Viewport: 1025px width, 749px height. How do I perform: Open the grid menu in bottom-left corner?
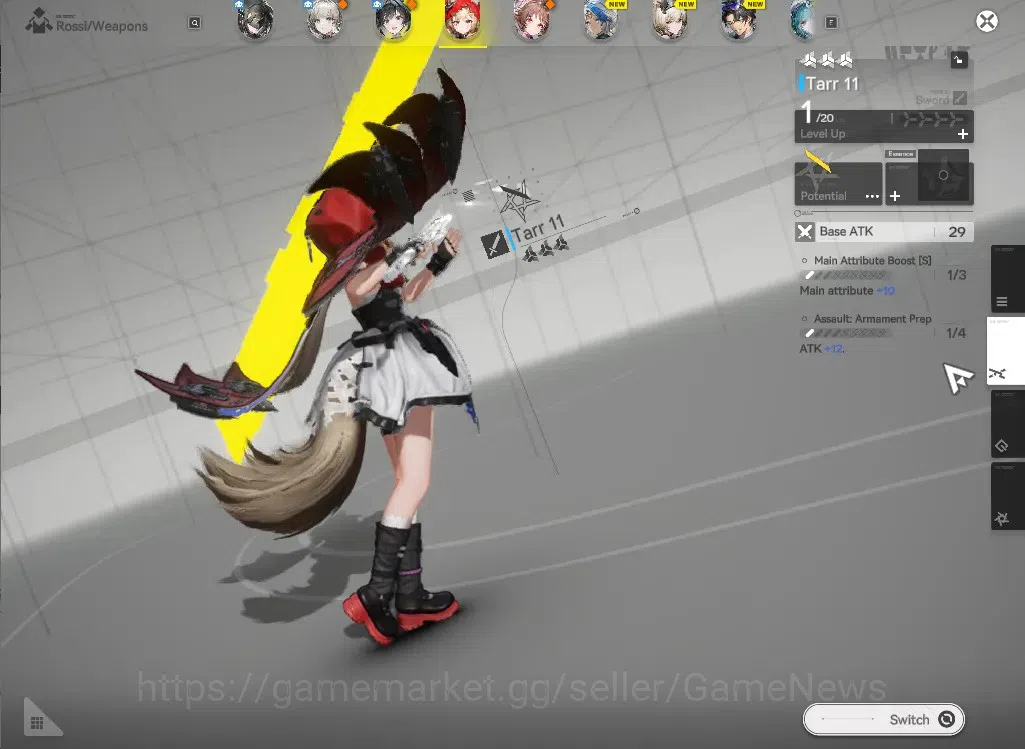[37, 723]
